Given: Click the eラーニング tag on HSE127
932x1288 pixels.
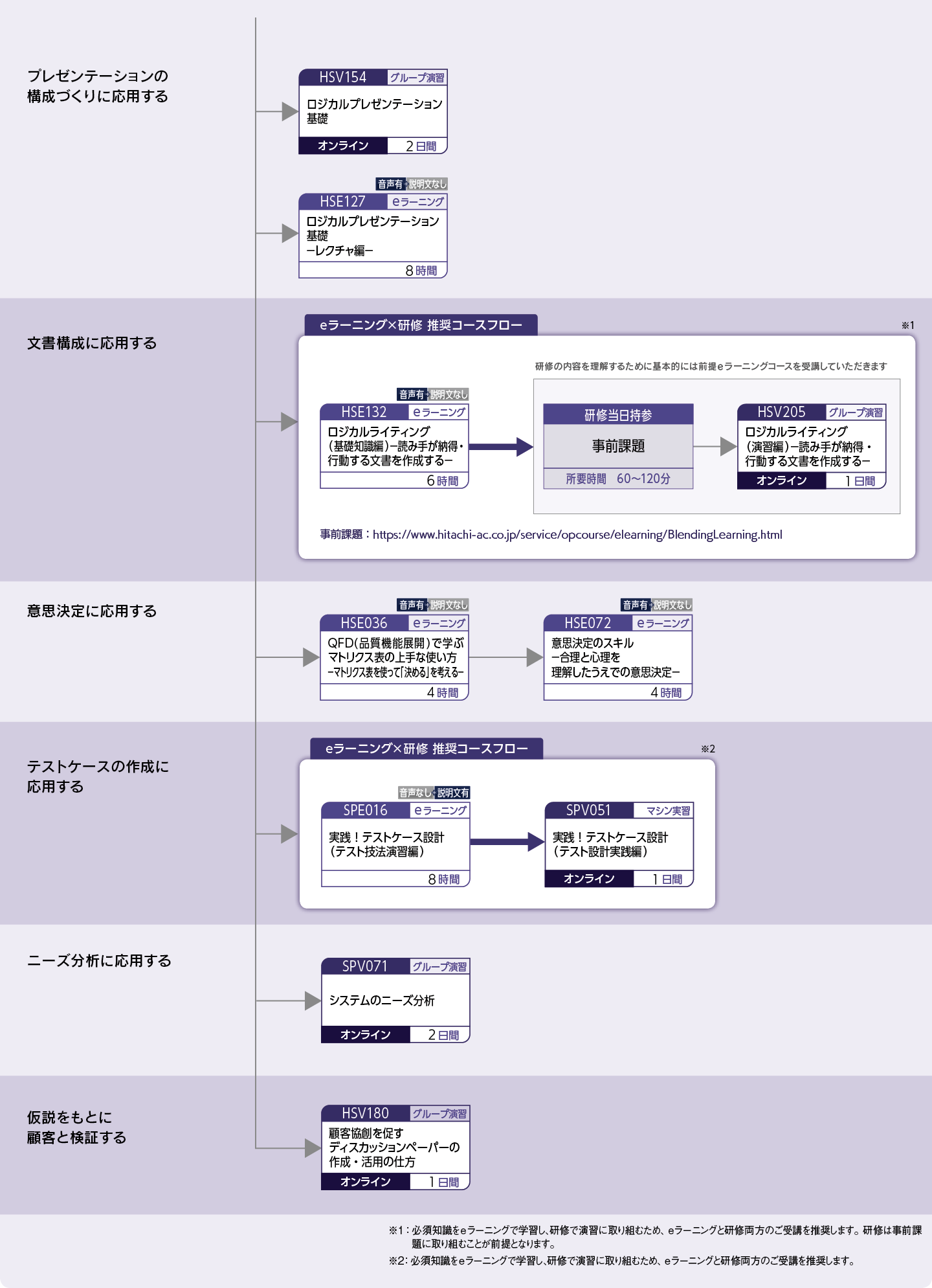Looking at the screenshot, I should 417,202.
